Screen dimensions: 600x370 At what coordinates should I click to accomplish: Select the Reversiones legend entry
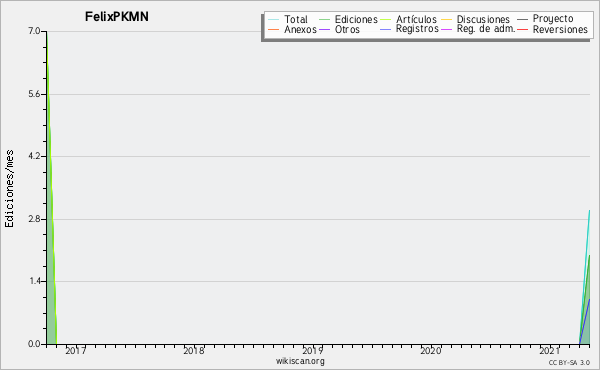click(x=553, y=29)
